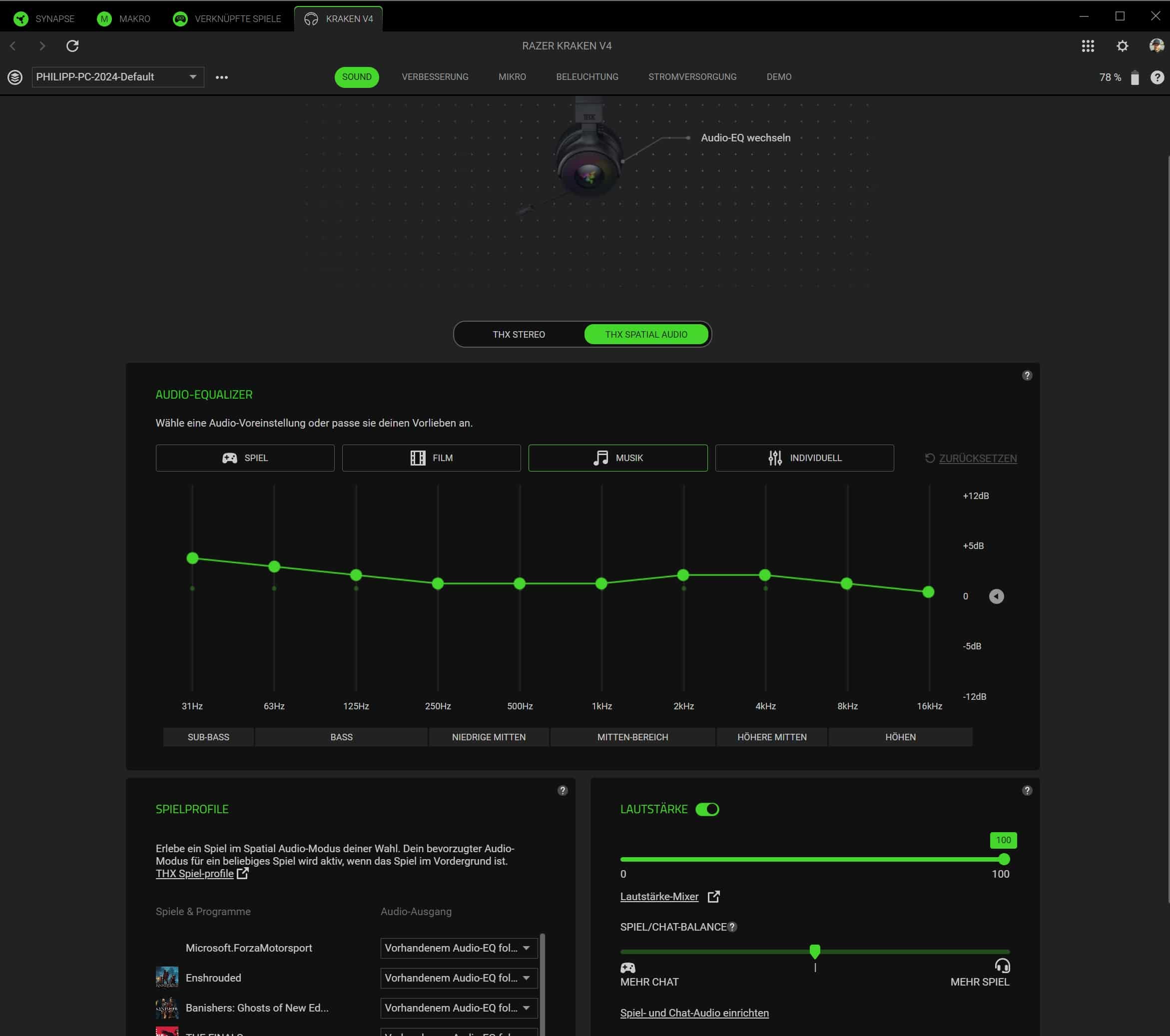Open the three-dot profile options menu
The width and height of the screenshot is (1170, 1036).
point(221,77)
